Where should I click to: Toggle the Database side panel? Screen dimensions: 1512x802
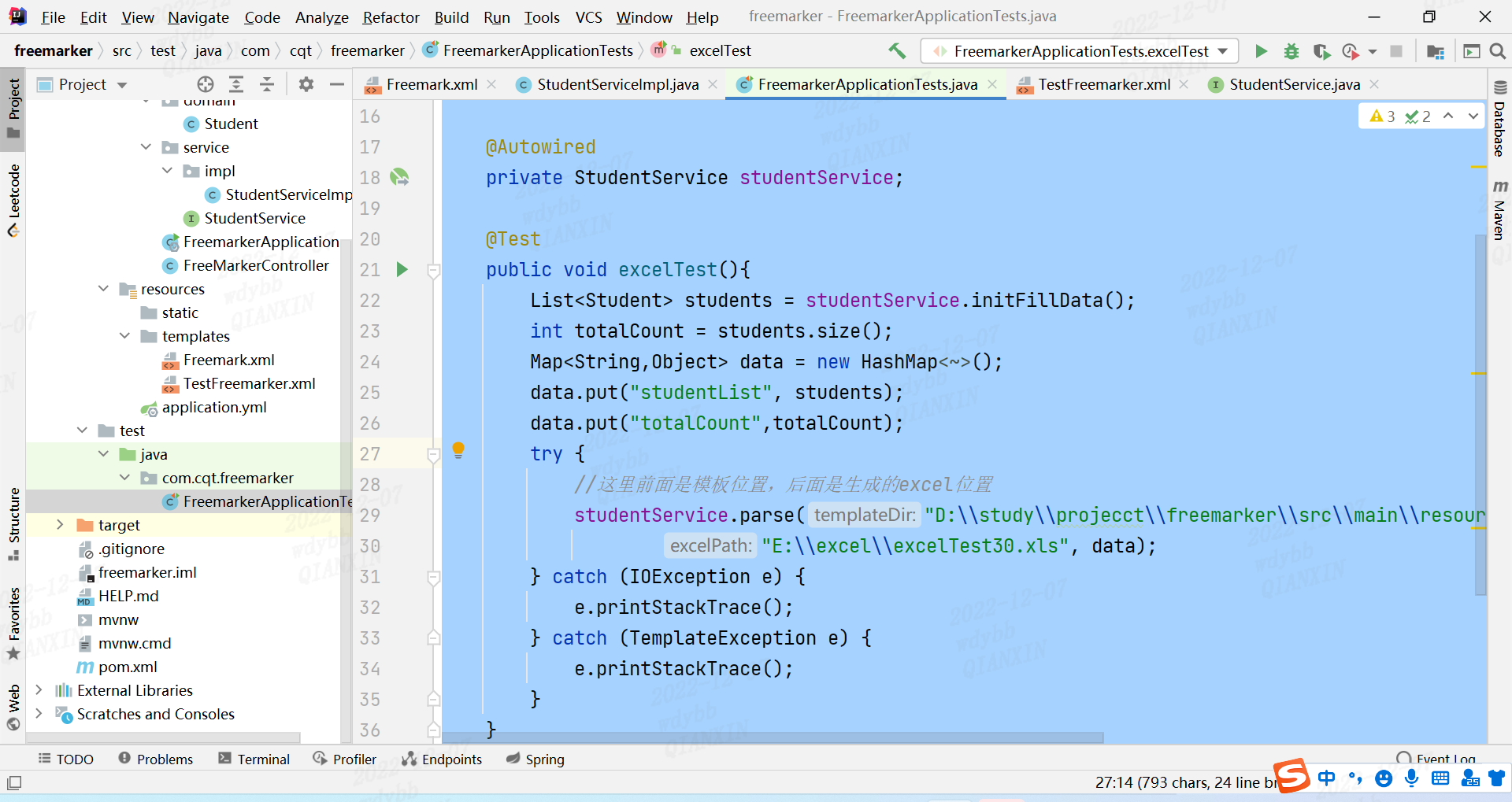tap(1499, 120)
